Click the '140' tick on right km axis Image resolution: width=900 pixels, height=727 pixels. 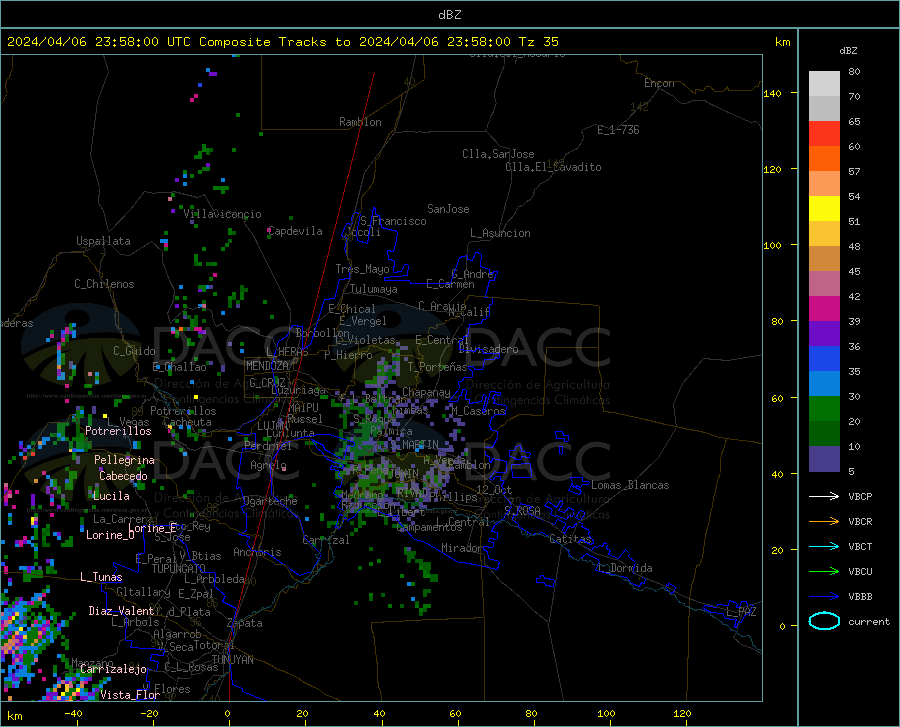[772, 93]
